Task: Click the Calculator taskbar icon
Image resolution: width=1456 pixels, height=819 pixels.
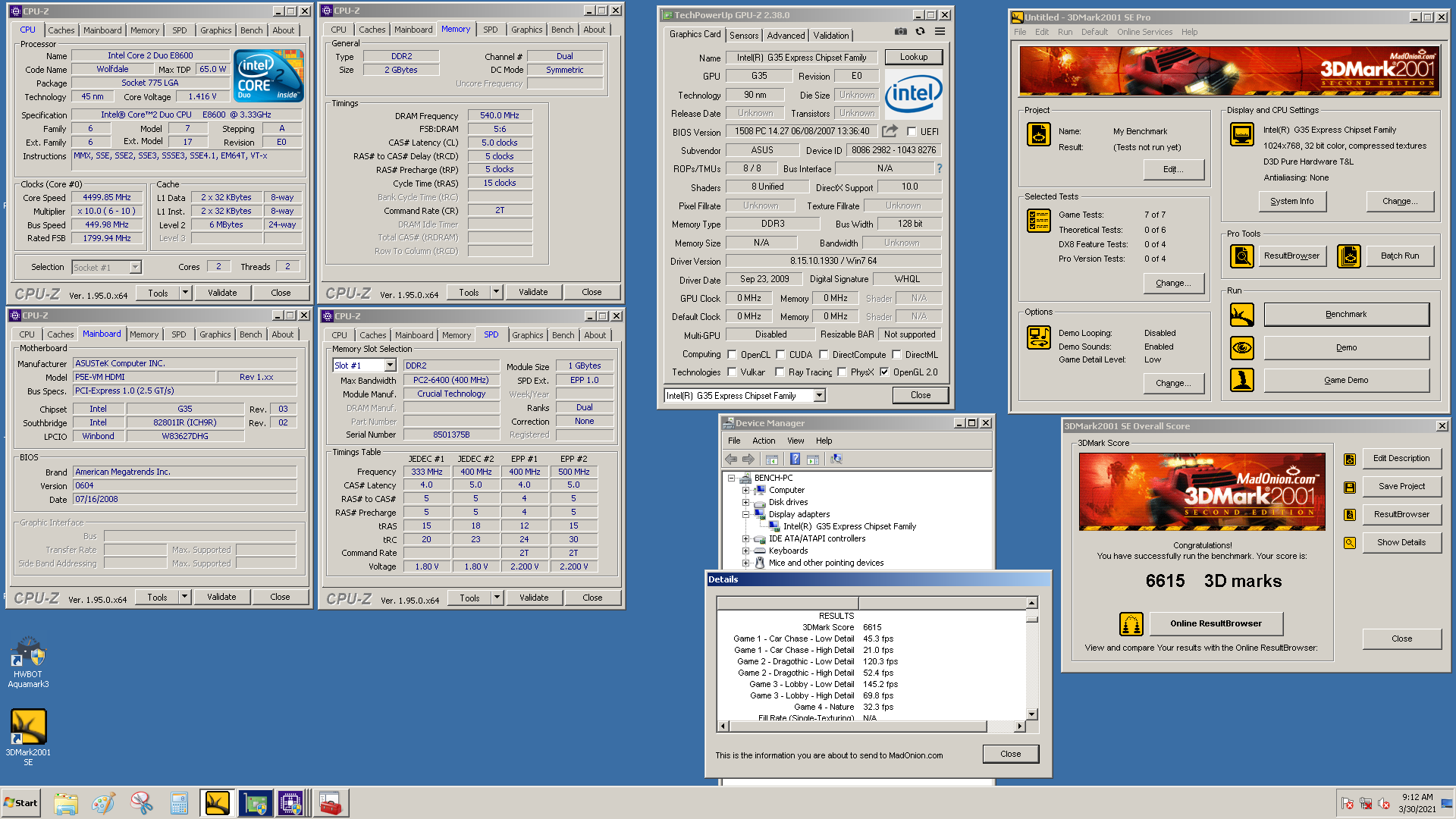Action: click(x=179, y=803)
